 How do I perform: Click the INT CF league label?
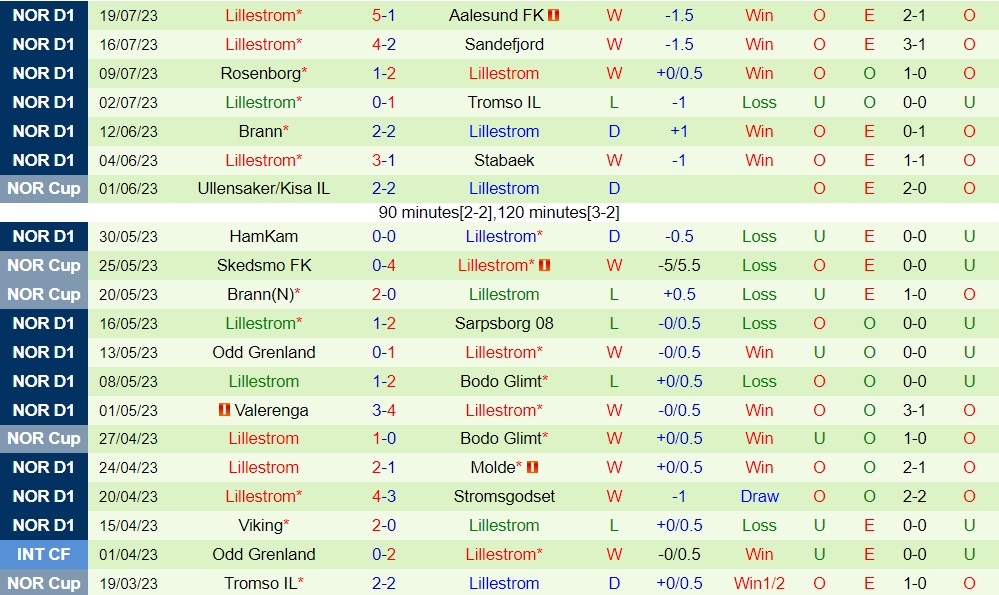[44, 555]
